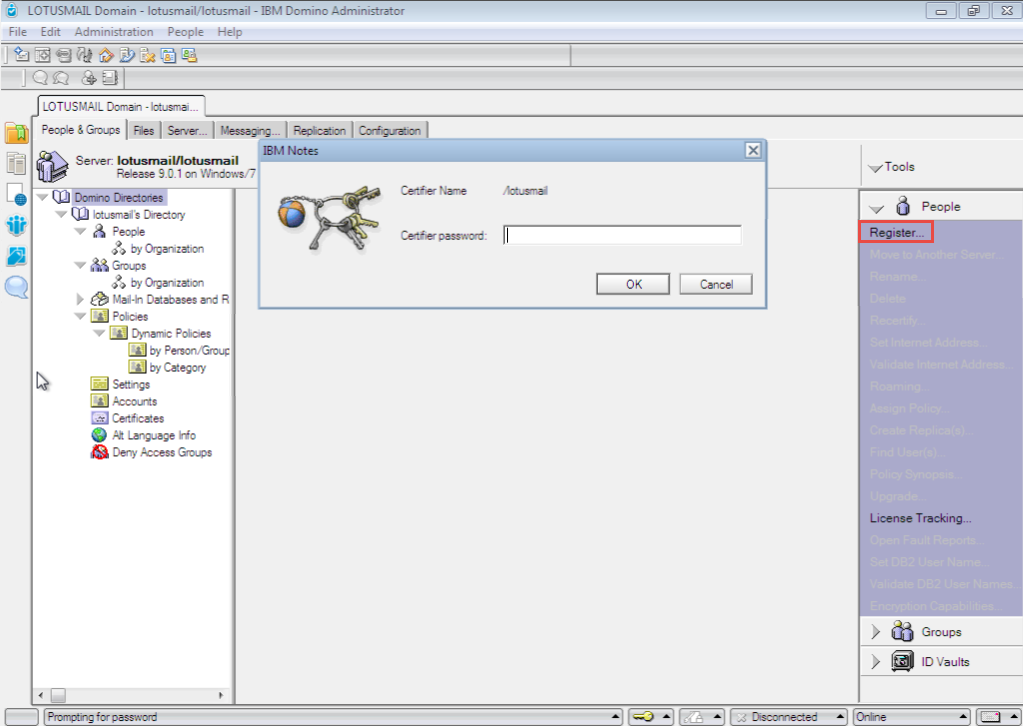
Task: Select Settings in the directory tree
Action: coord(131,384)
